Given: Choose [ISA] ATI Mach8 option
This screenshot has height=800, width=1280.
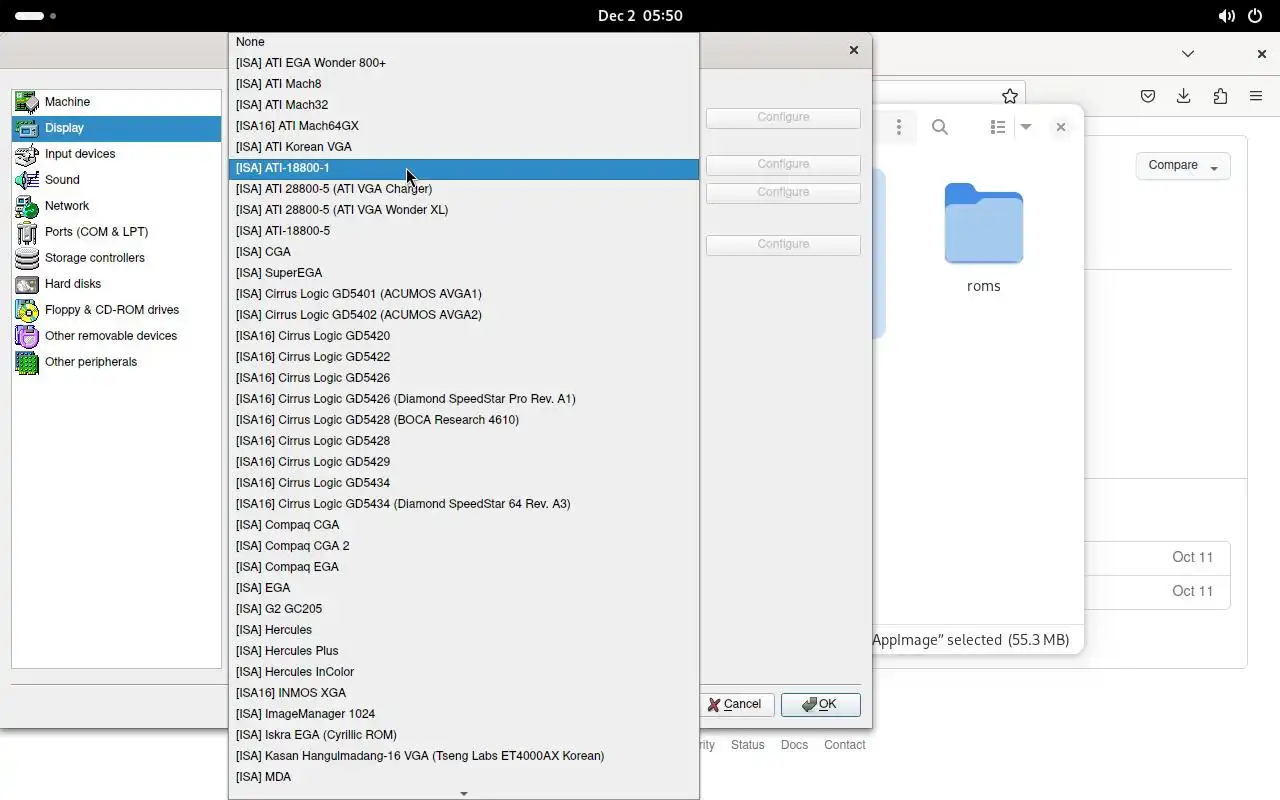Looking at the screenshot, I should 464,84.
